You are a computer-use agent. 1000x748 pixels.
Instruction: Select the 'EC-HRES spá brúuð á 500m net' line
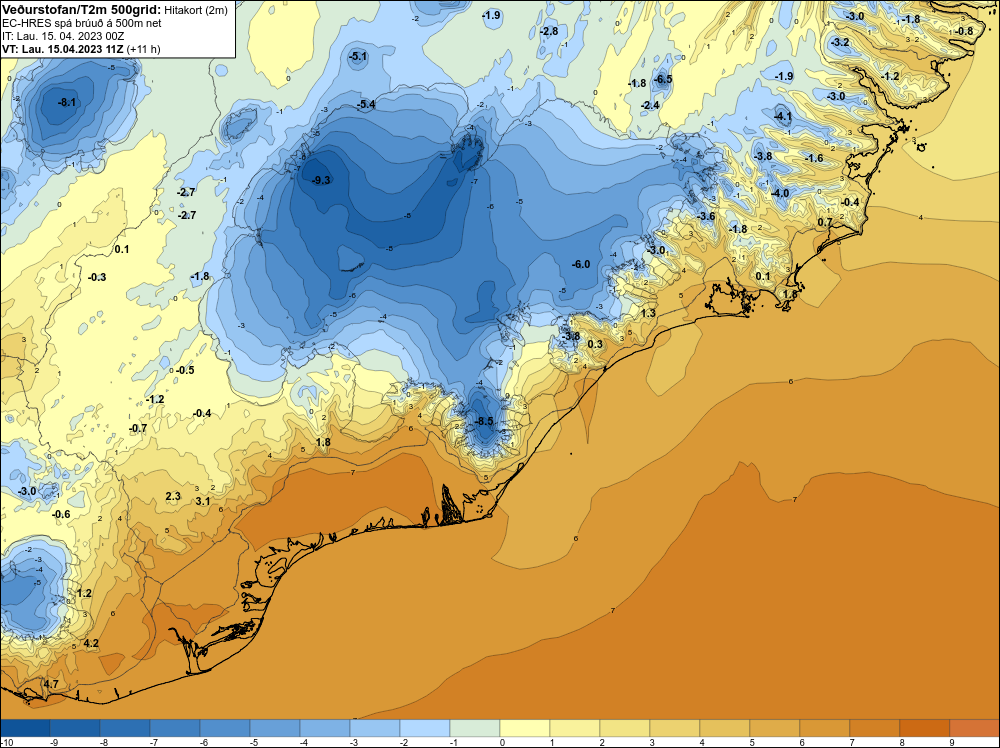click(82, 23)
